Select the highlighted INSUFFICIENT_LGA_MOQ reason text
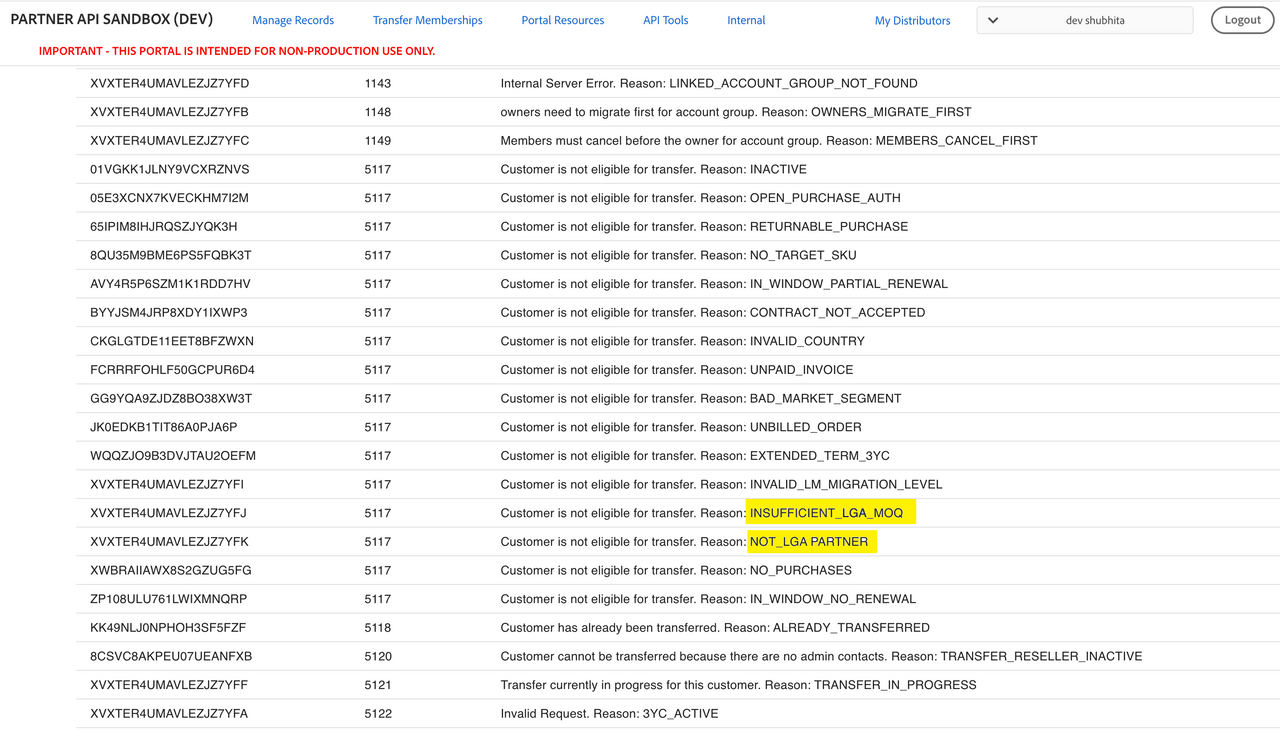The image size is (1280, 737). point(826,513)
